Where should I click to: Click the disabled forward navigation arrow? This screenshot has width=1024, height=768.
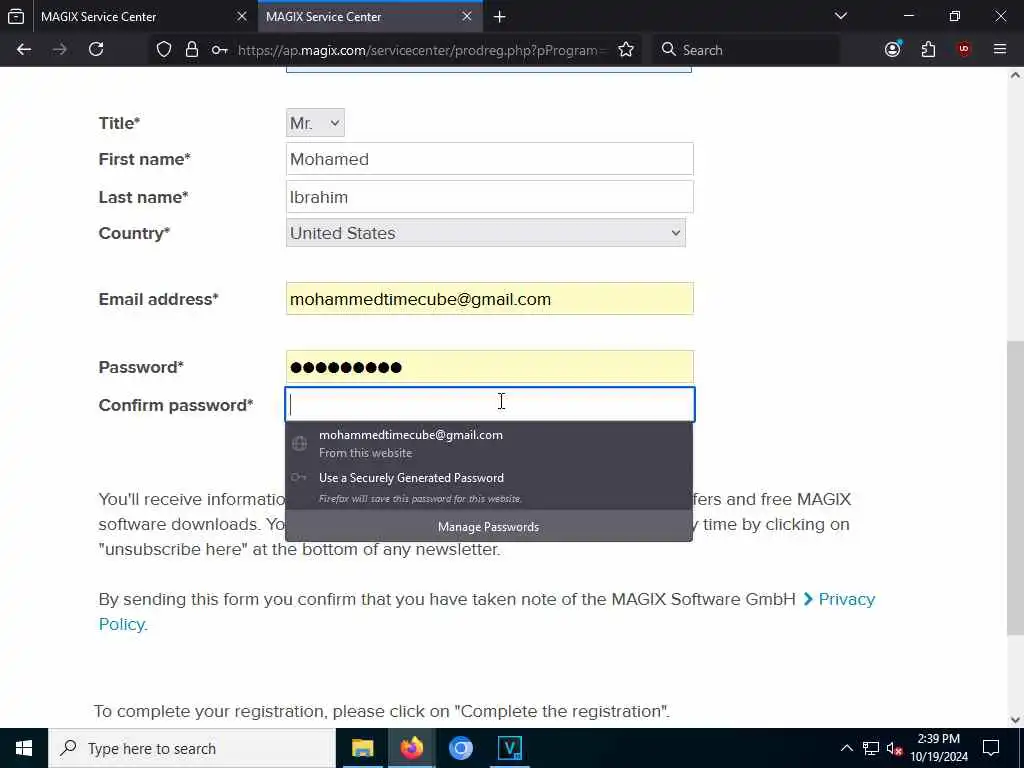click(59, 50)
